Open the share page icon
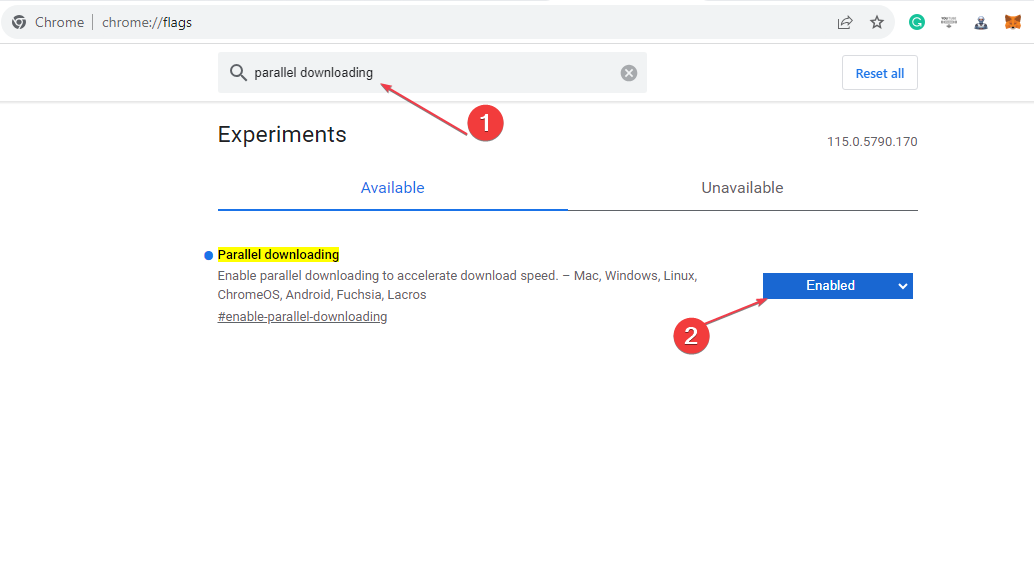The height and width of the screenshot is (570, 1034). [845, 22]
